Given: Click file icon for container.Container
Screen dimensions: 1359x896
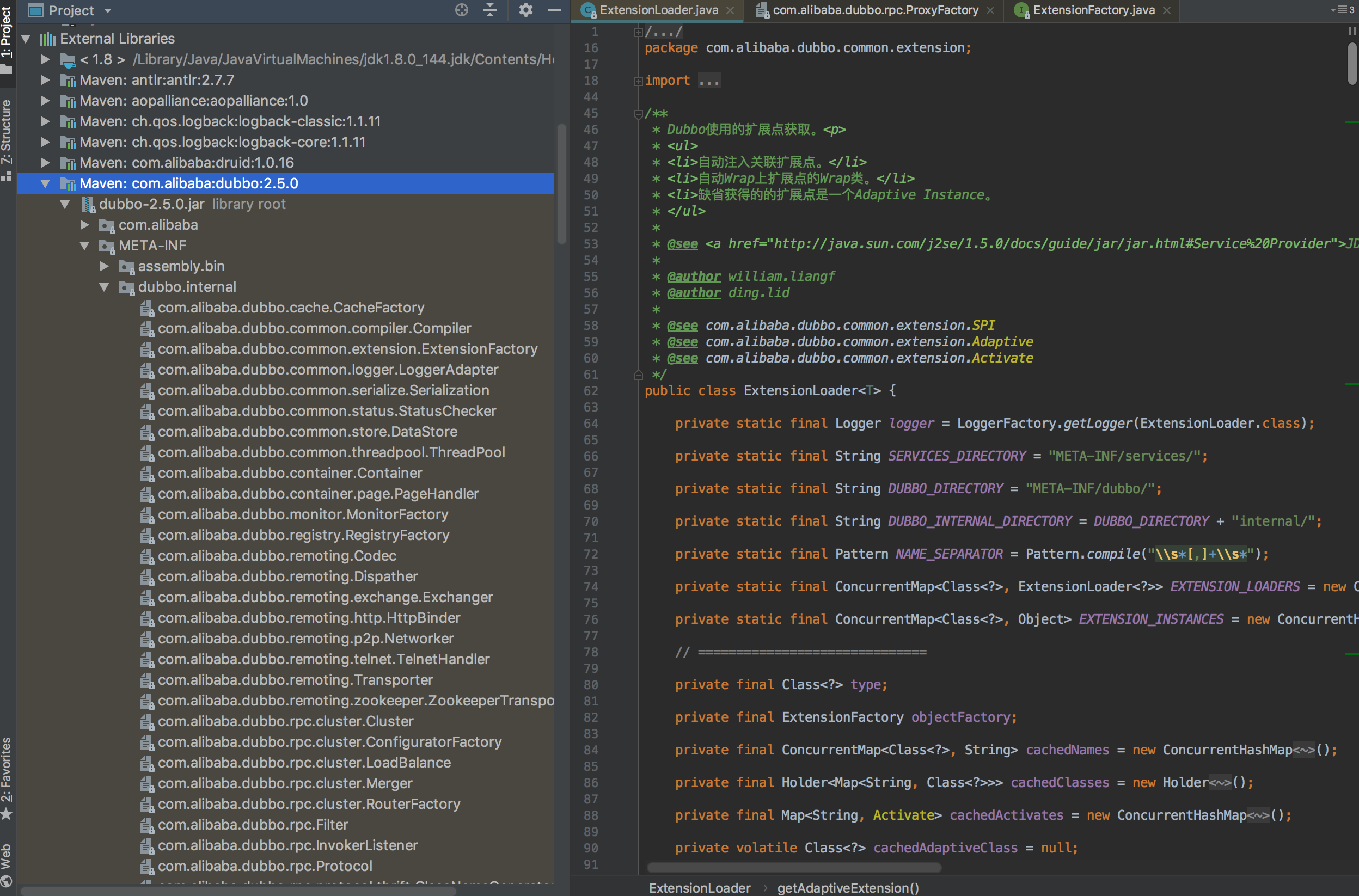Looking at the screenshot, I should 147,474.
